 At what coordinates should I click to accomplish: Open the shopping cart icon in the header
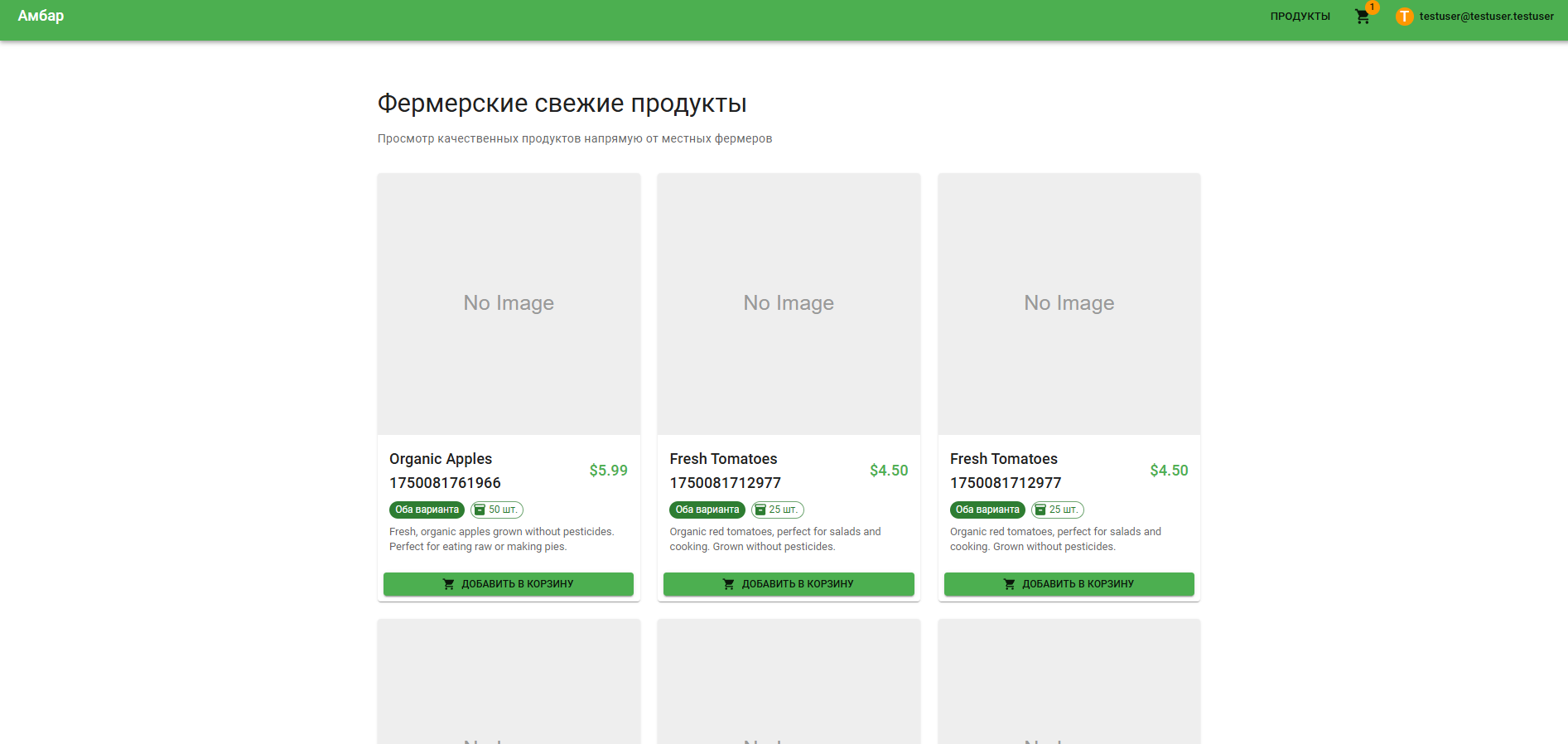tap(1363, 17)
